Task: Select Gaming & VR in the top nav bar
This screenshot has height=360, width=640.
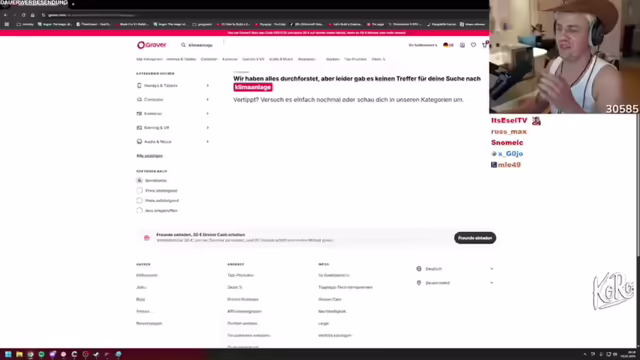Action: [x=253, y=59]
